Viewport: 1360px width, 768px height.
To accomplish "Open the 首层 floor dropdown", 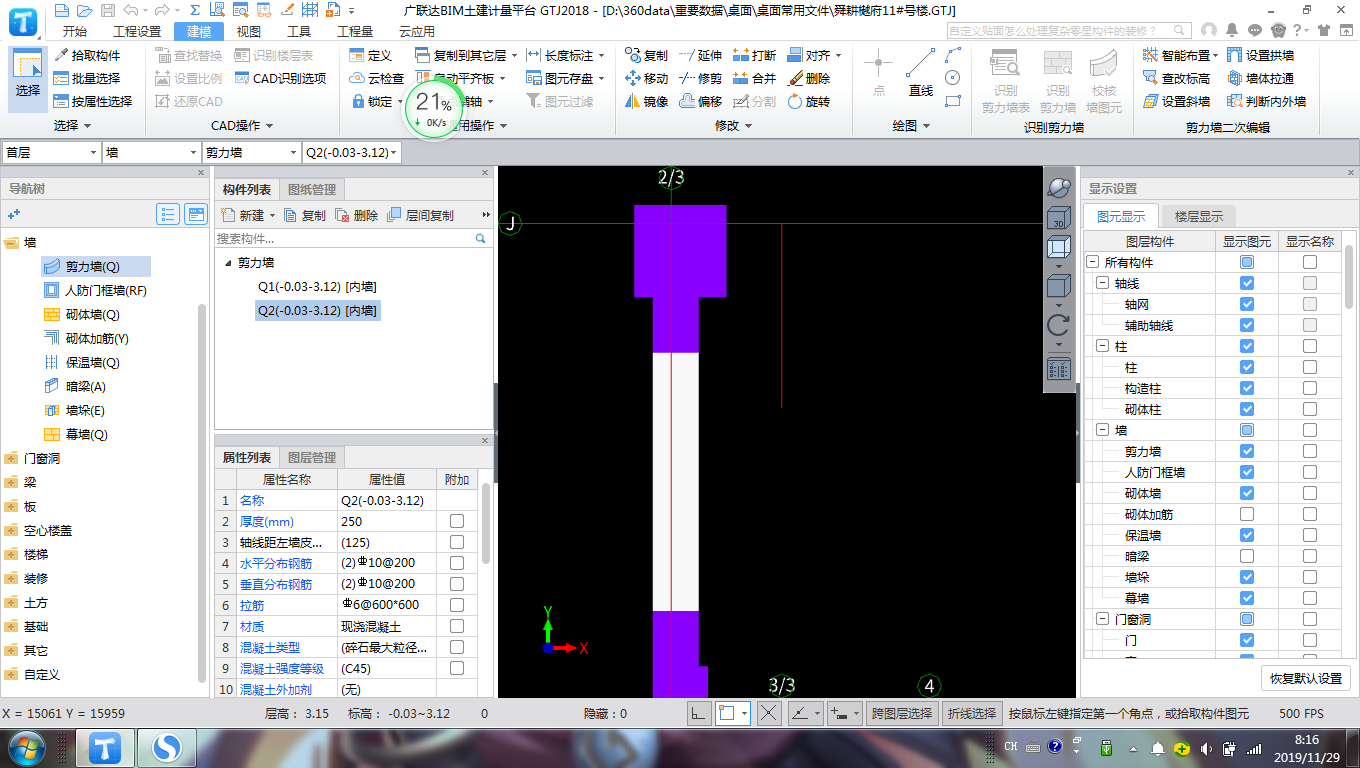I will 51,152.
